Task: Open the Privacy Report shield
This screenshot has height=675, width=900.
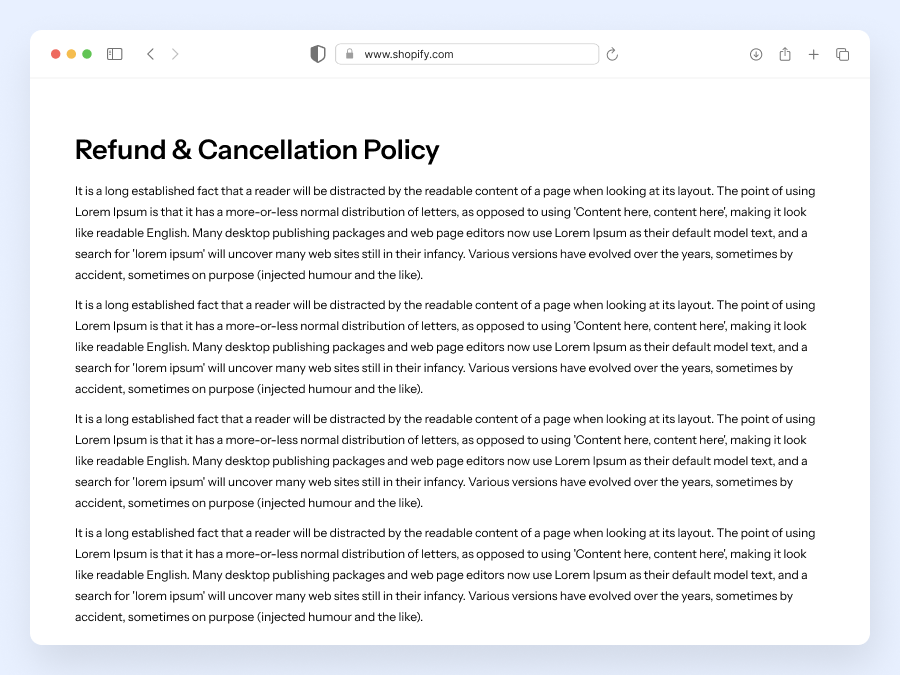Action: [x=317, y=54]
